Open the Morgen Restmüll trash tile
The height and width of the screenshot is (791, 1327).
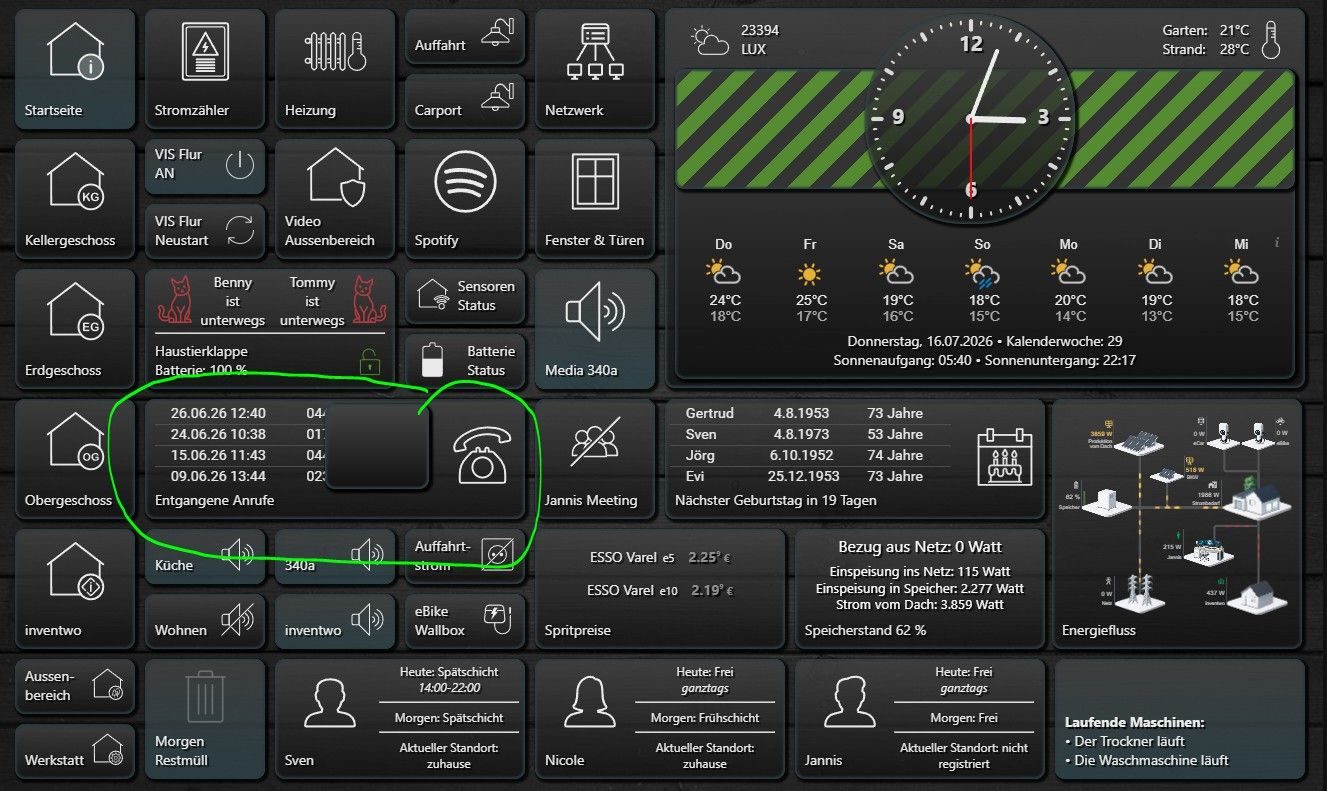(x=205, y=719)
